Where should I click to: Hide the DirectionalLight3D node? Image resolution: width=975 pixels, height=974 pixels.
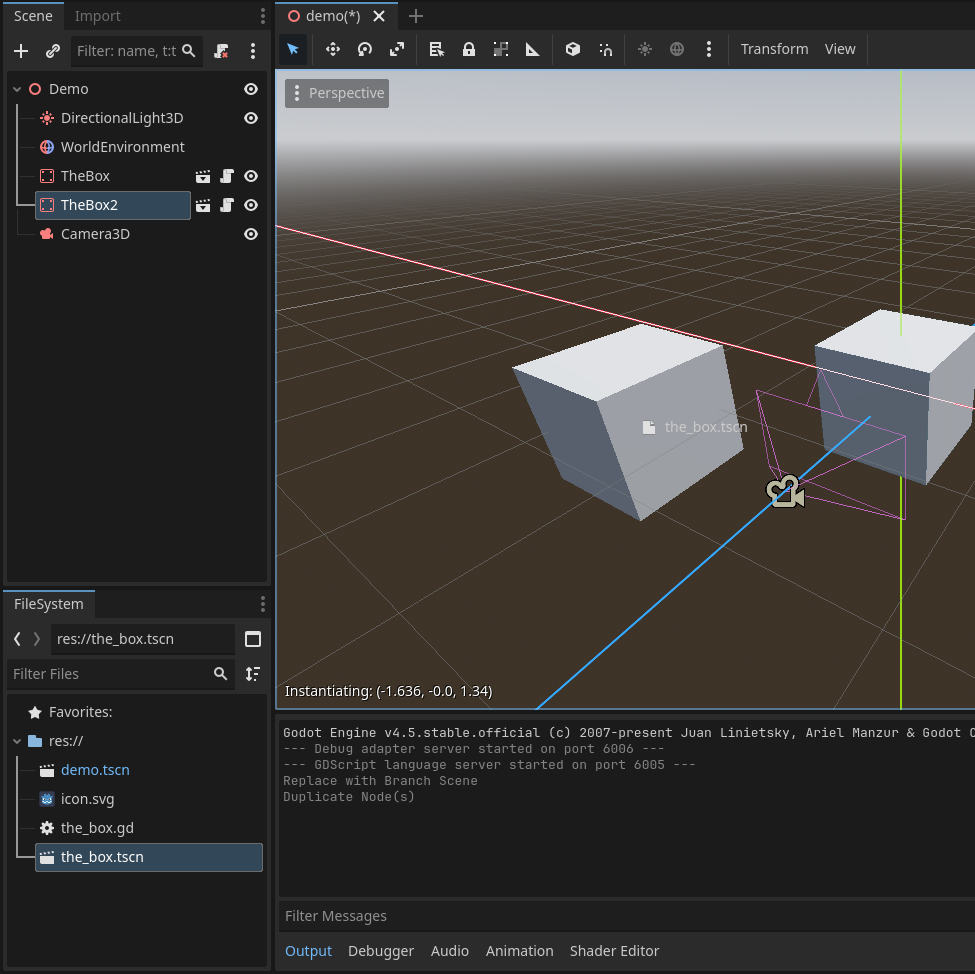click(x=252, y=118)
